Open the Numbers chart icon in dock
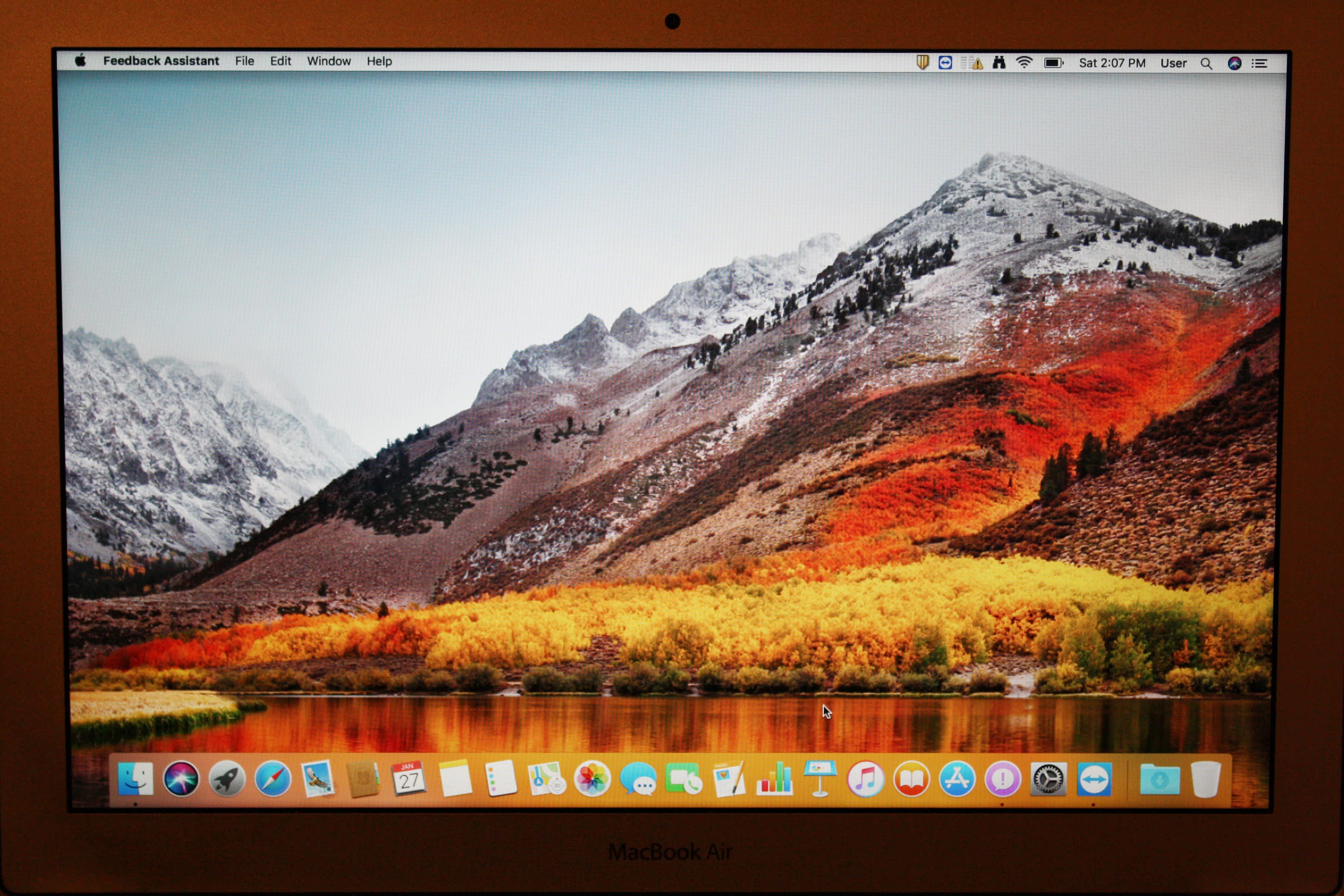The width and height of the screenshot is (1344, 896). (x=774, y=779)
